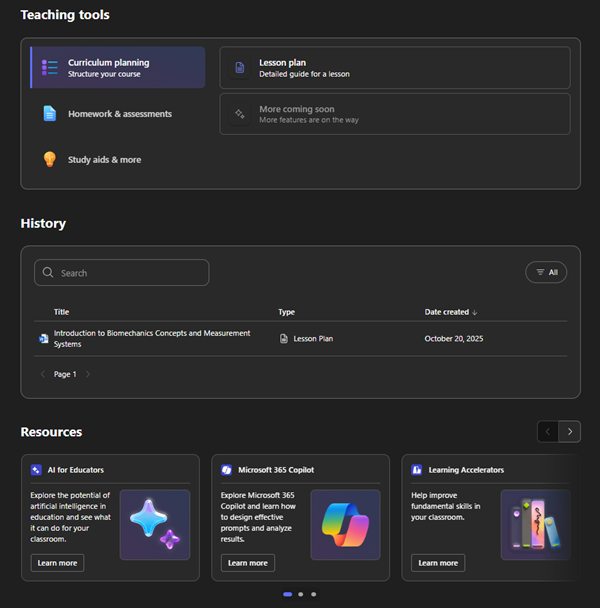Screen dimensions: 600x608
Task: Click the Lesson plan document icon
Action: 240,68
